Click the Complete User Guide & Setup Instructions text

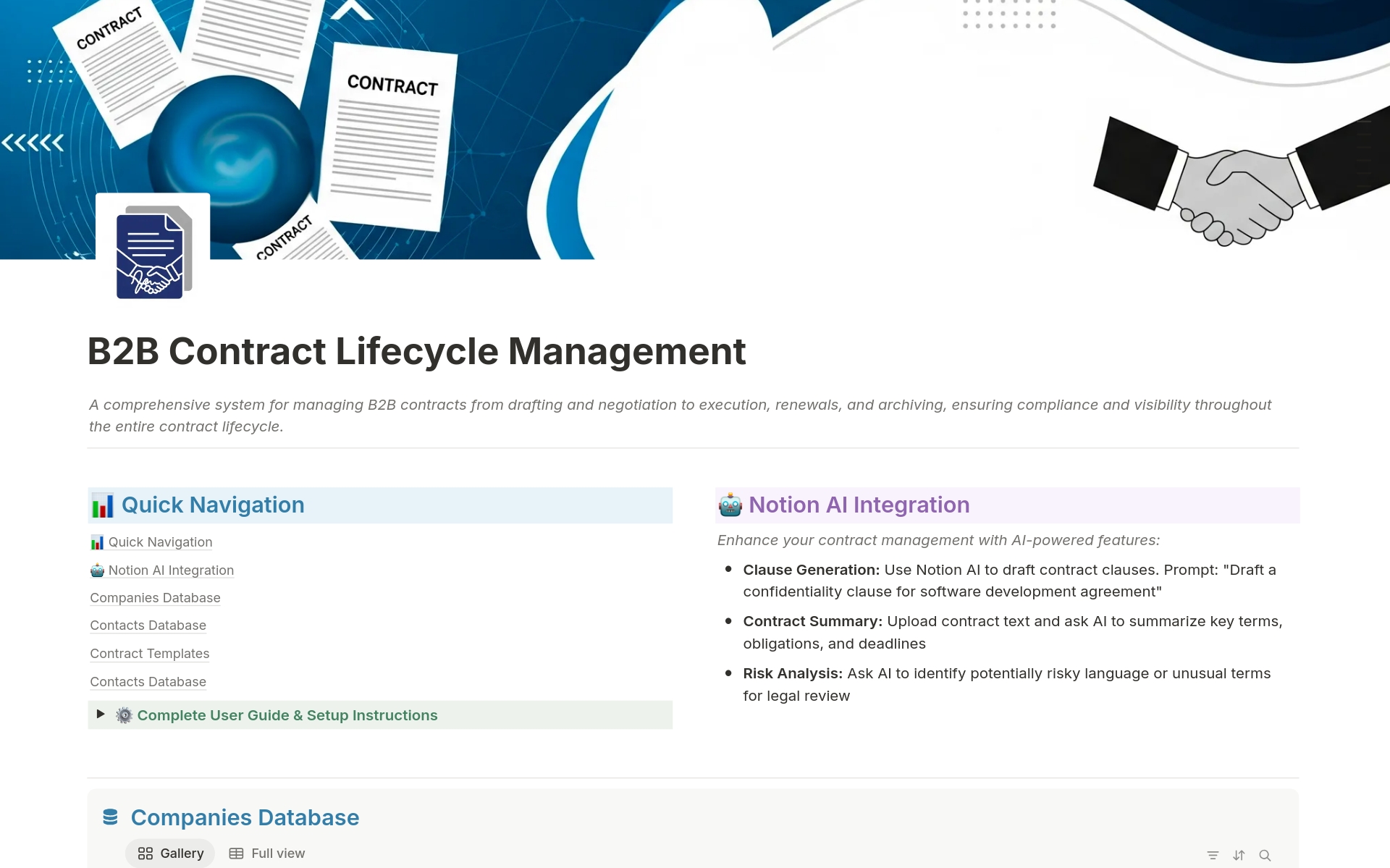[287, 715]
